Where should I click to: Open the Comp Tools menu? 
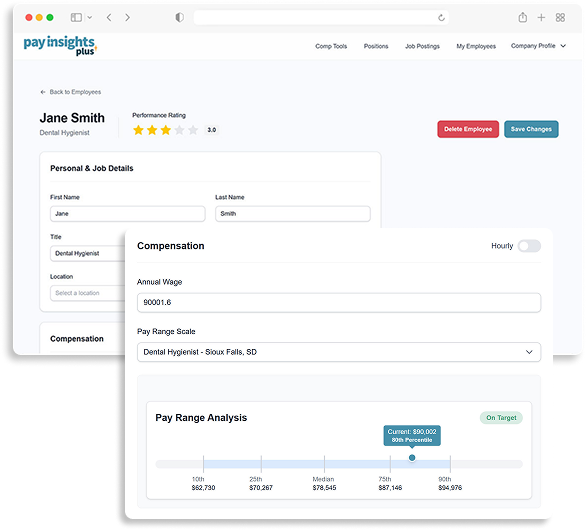pos(331,46)
